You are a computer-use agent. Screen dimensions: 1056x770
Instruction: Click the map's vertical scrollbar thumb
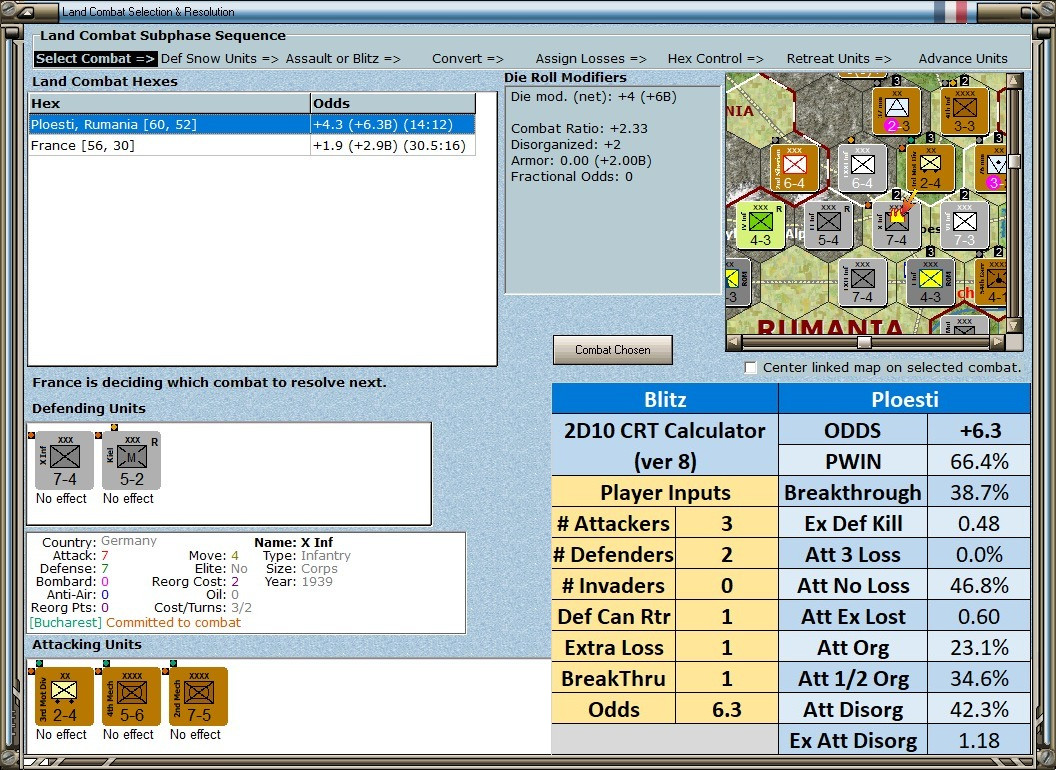tap(1014, 161)
